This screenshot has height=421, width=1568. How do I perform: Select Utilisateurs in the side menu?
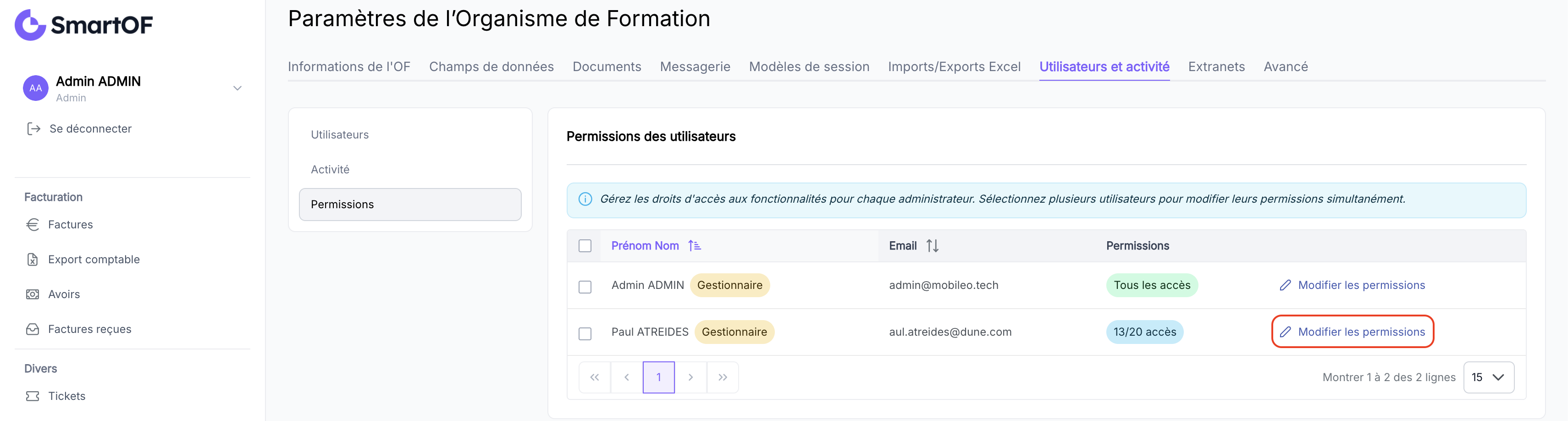click(410, 135)
